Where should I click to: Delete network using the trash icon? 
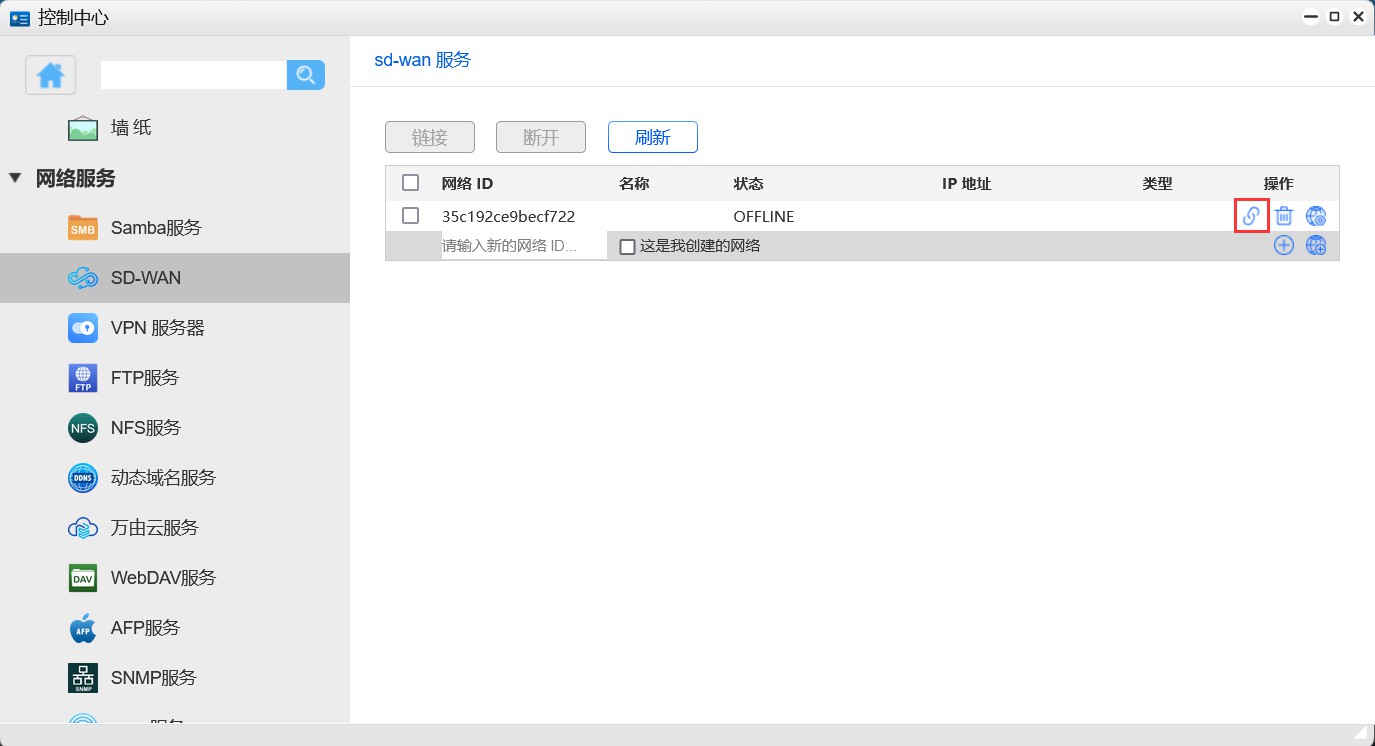[1284, 215]
